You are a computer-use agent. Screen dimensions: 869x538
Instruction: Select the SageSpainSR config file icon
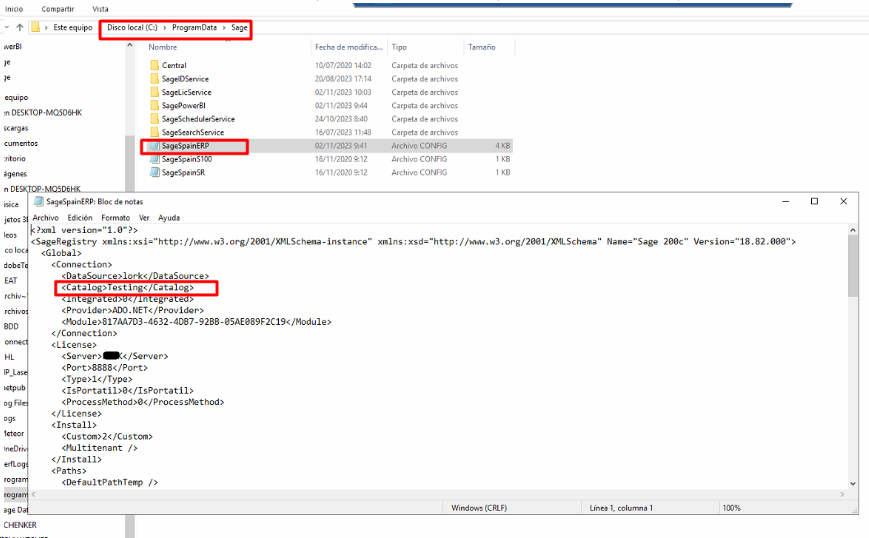point(155,172)
